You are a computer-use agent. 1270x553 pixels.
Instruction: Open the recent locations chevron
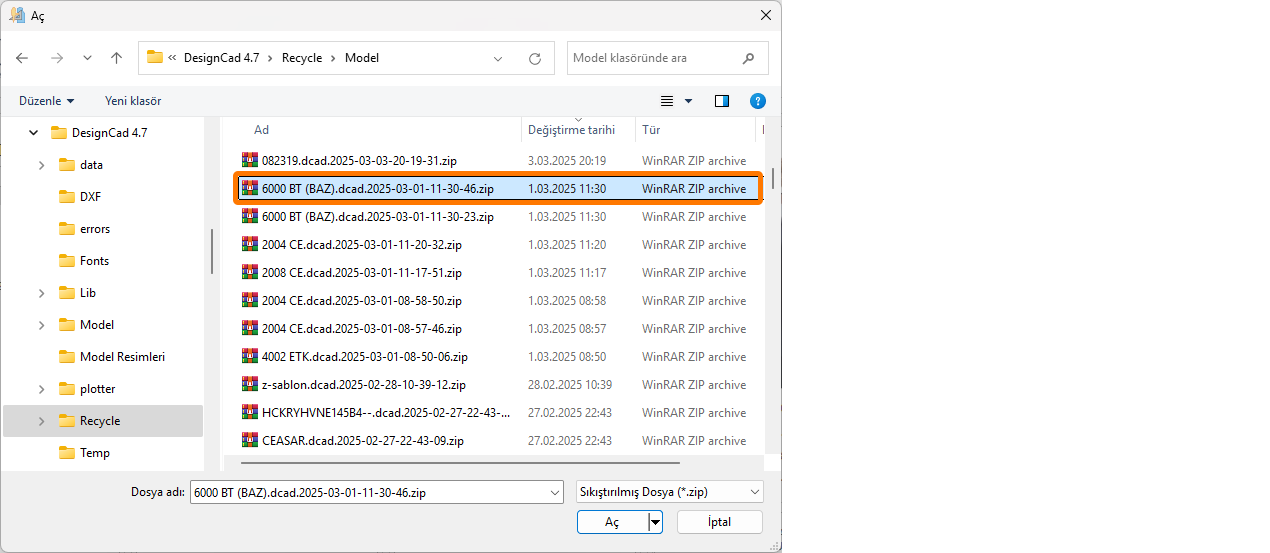pos(87,58)
